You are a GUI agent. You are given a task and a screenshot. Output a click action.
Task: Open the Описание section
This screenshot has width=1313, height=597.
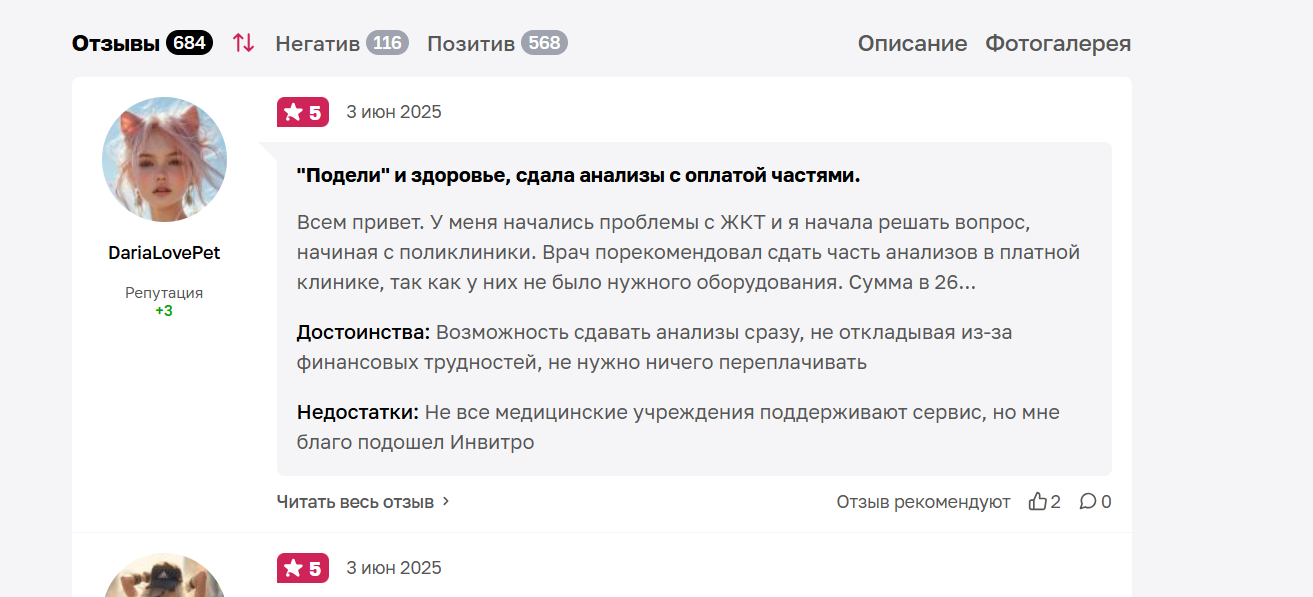[x=913, y=43]
